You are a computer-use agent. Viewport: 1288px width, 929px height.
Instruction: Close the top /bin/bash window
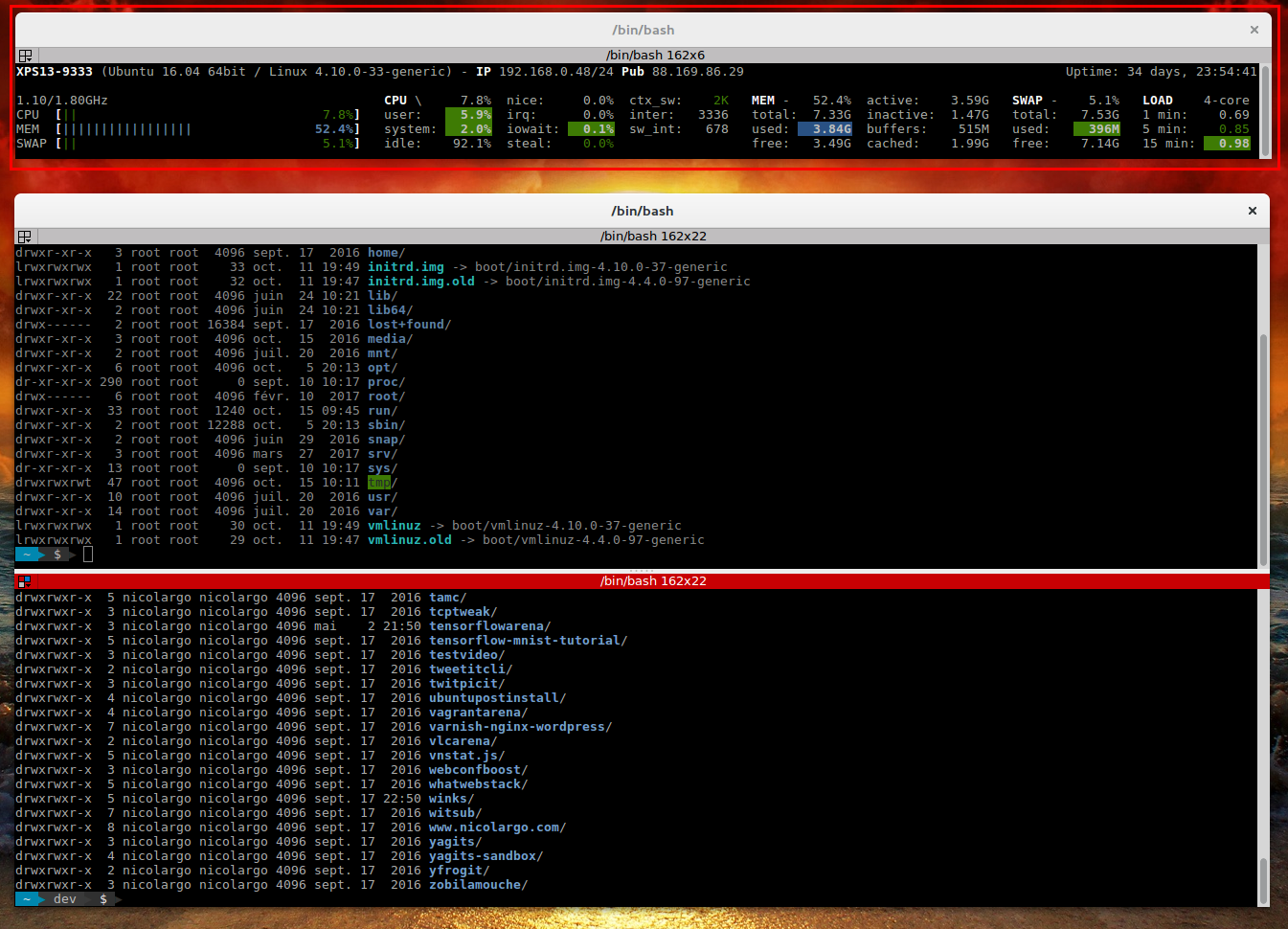coord(1254,30)
